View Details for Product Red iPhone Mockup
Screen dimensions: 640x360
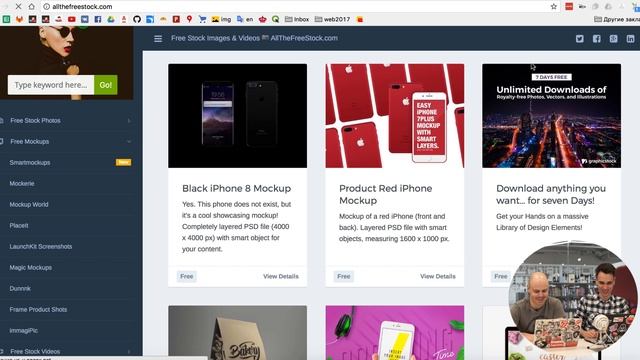click(438, 276)
